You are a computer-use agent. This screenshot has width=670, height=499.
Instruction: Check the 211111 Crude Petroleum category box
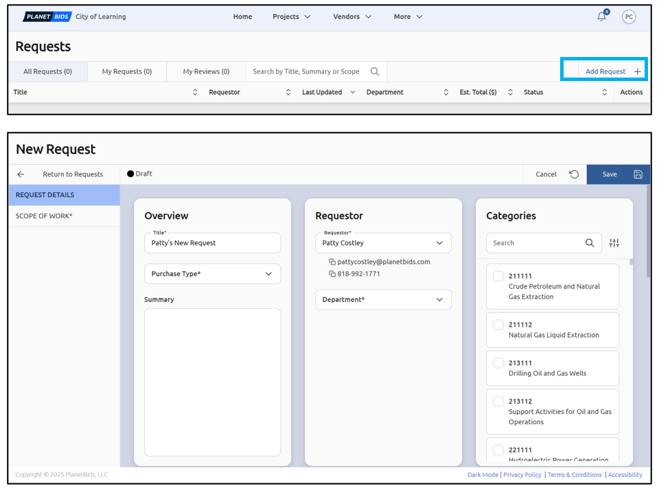498,277
